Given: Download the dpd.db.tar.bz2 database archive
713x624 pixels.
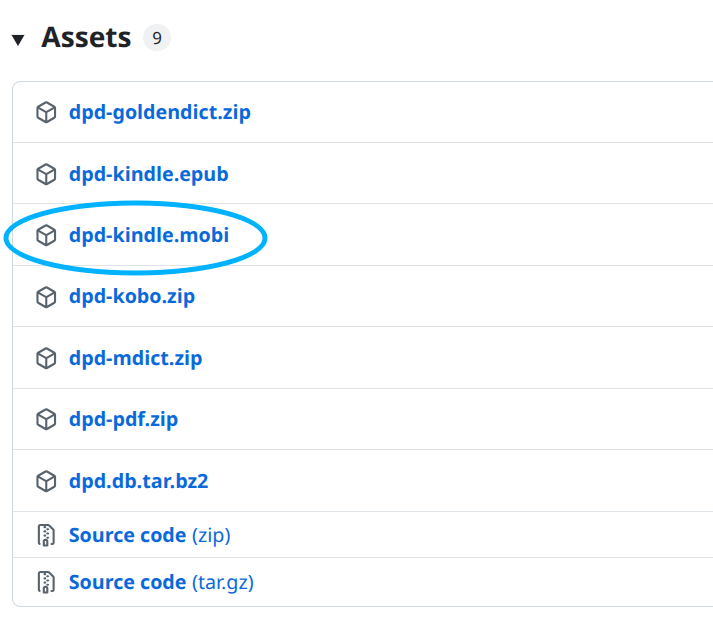Looking at the screenshot, I should point(138,481).
